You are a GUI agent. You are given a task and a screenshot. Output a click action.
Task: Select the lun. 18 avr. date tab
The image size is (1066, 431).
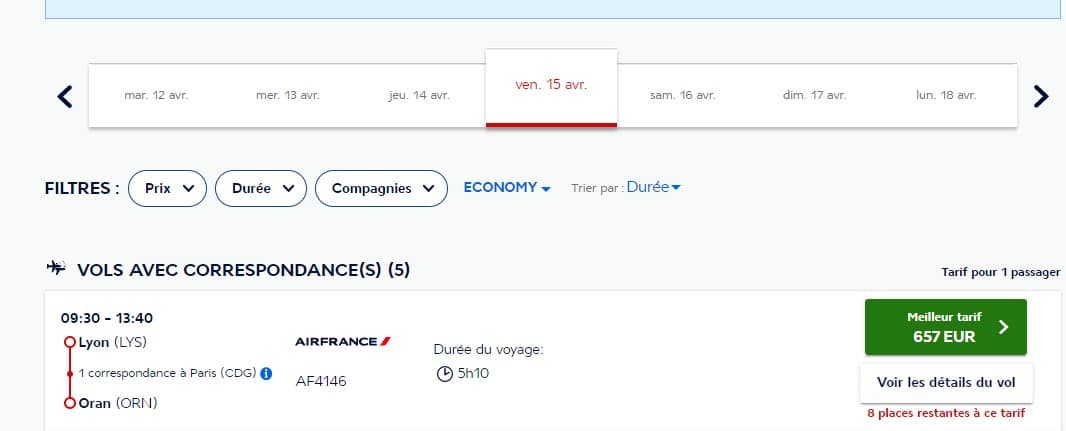coord(946,95)
